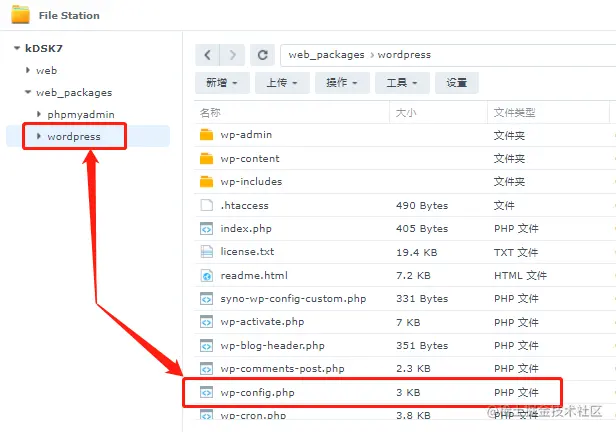The height and width of the screenshot is (432, 616).
Task: Refresh the folder listing with reload icon
Action: pos(262,55)
